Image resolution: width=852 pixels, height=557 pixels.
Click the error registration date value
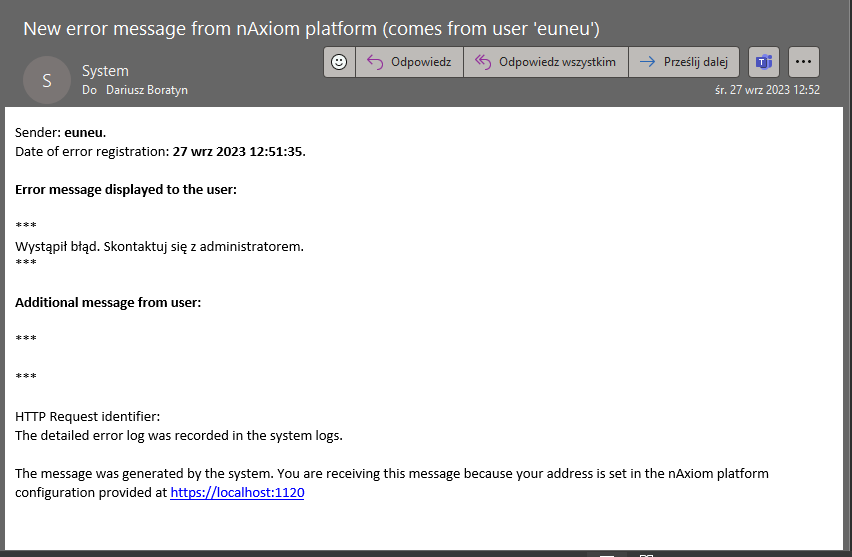click(238, 151)
